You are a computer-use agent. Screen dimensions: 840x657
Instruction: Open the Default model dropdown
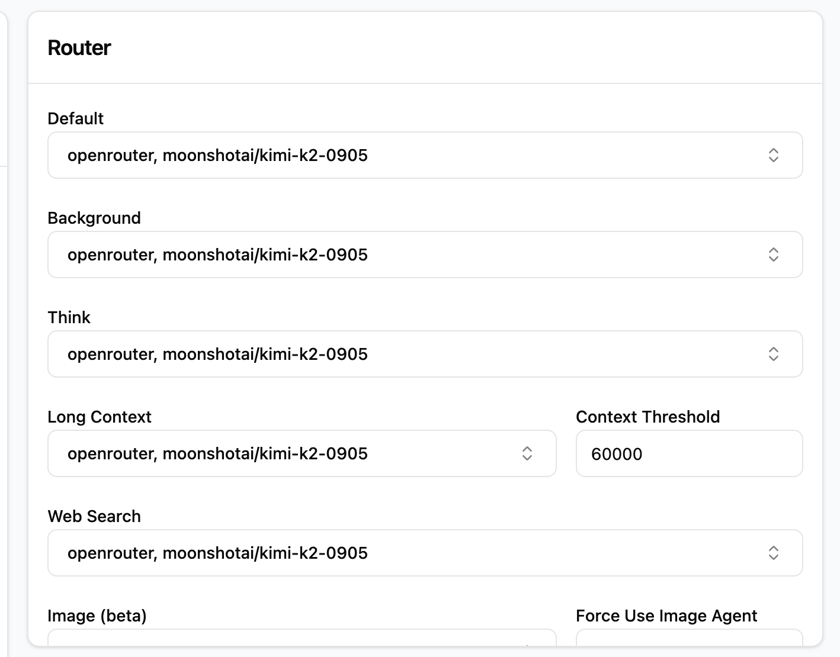point(425,155)
